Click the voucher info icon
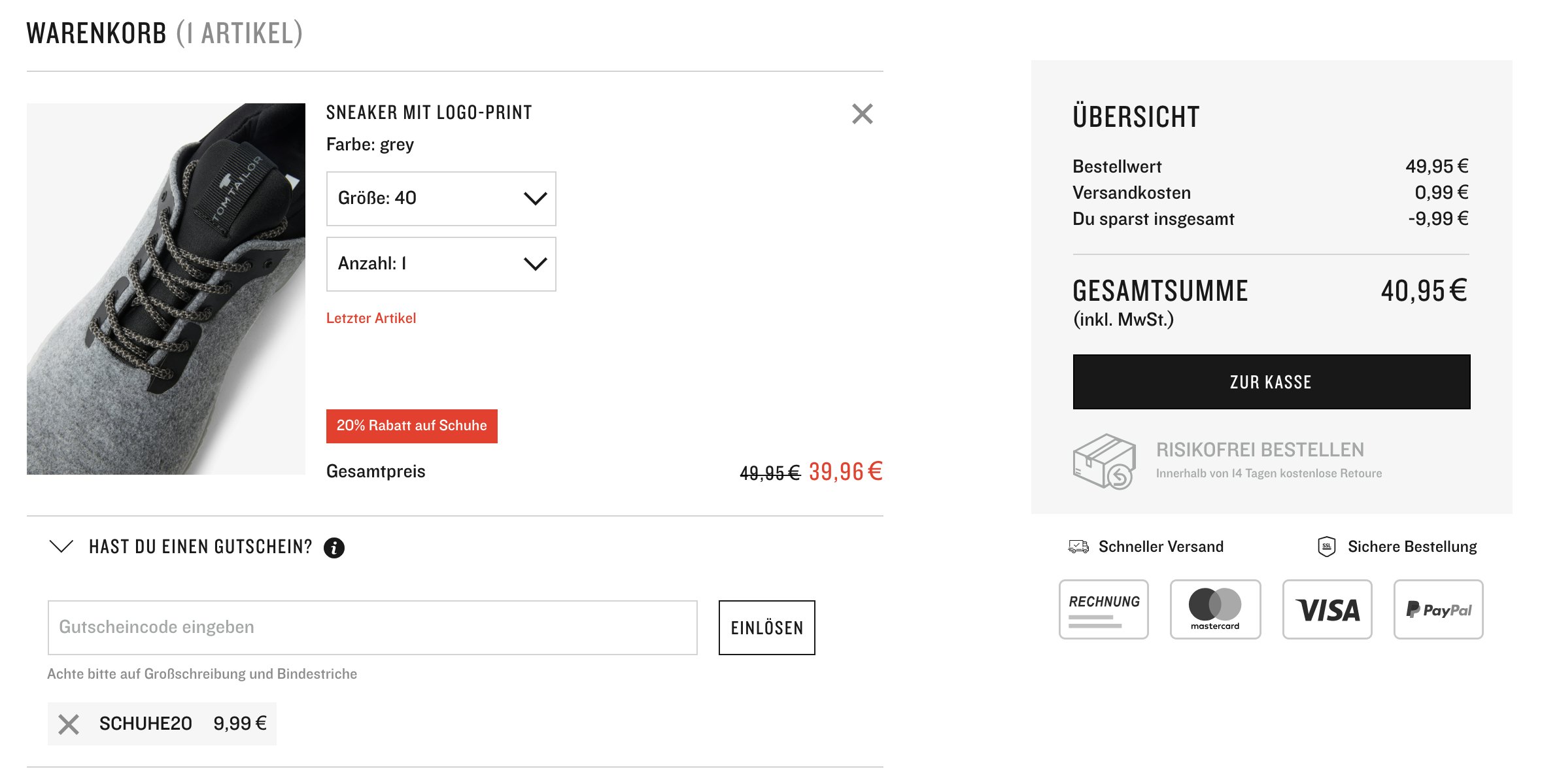 [334, 548]
